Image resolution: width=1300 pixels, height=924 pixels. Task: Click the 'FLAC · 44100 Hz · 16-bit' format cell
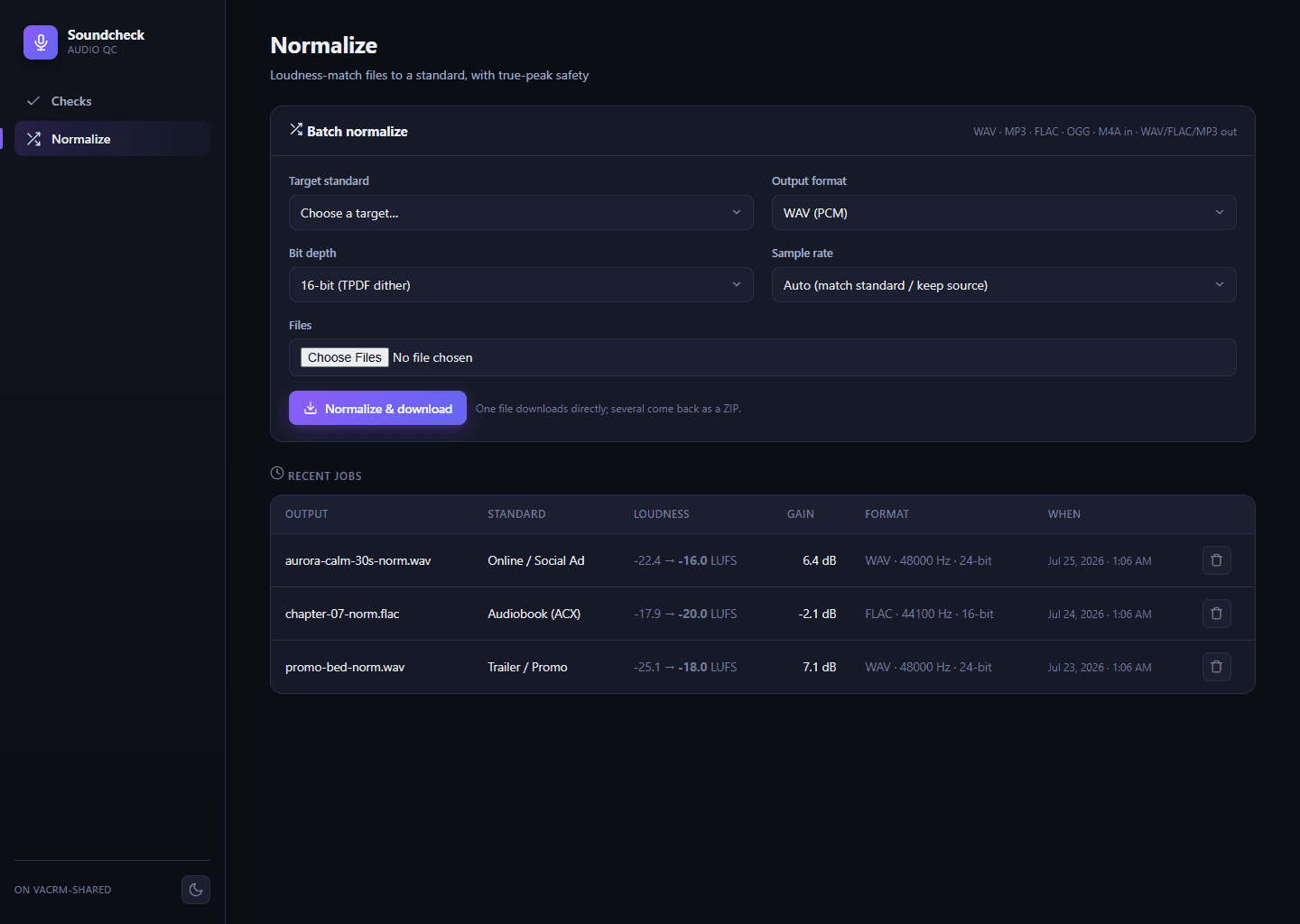pyautogui.click(x=929, y=614)
